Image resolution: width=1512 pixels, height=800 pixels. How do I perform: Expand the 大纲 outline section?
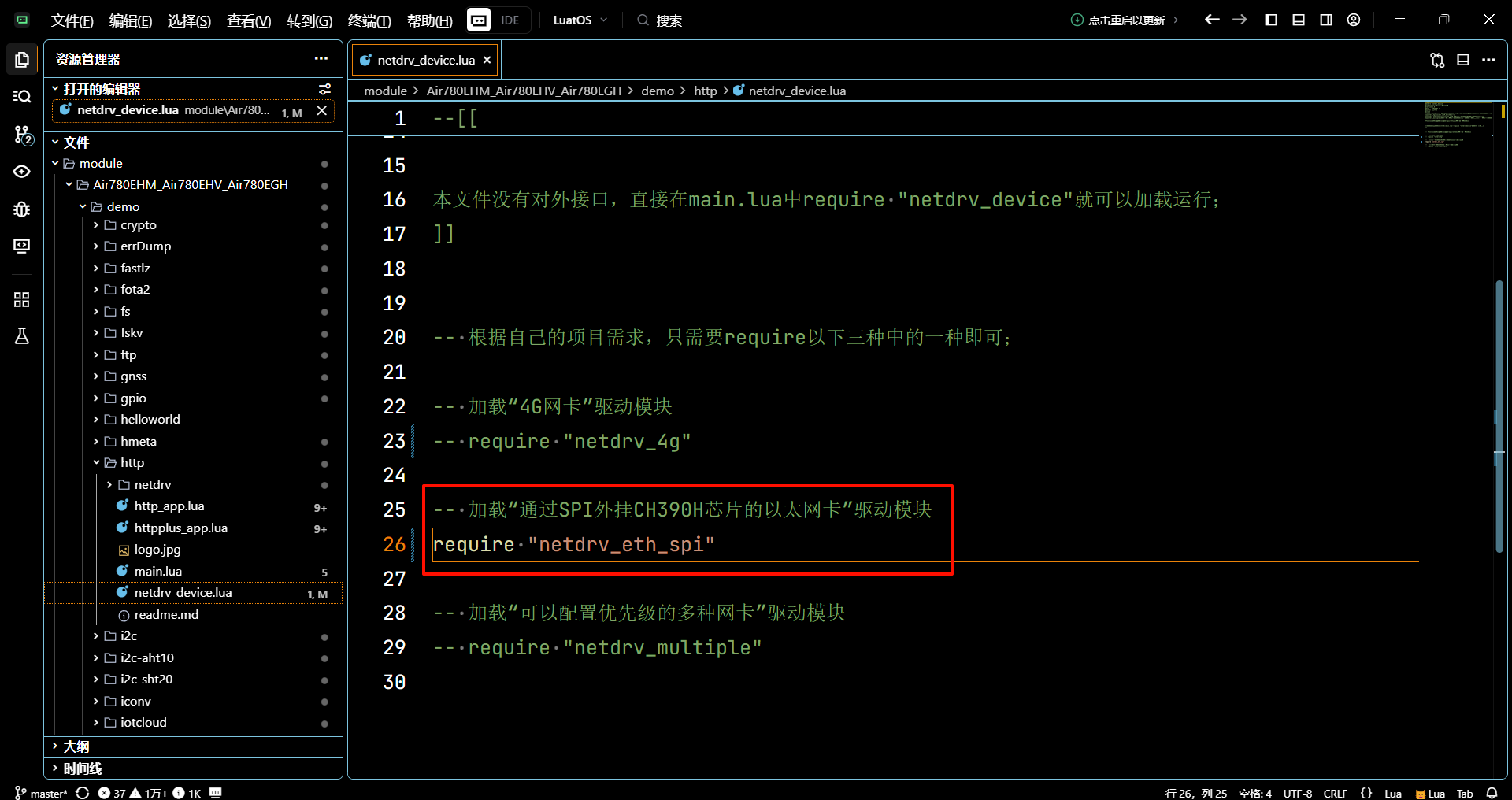76,746
